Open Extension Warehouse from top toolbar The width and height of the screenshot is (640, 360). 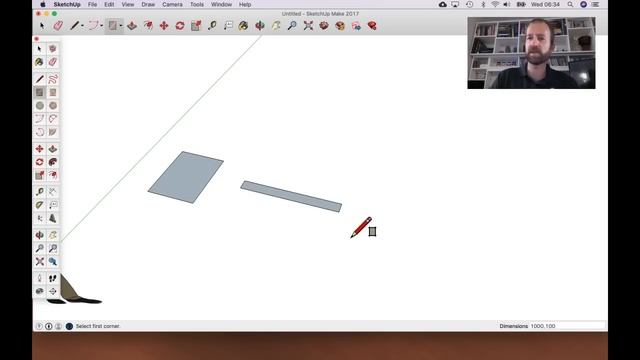click(340, 26)
